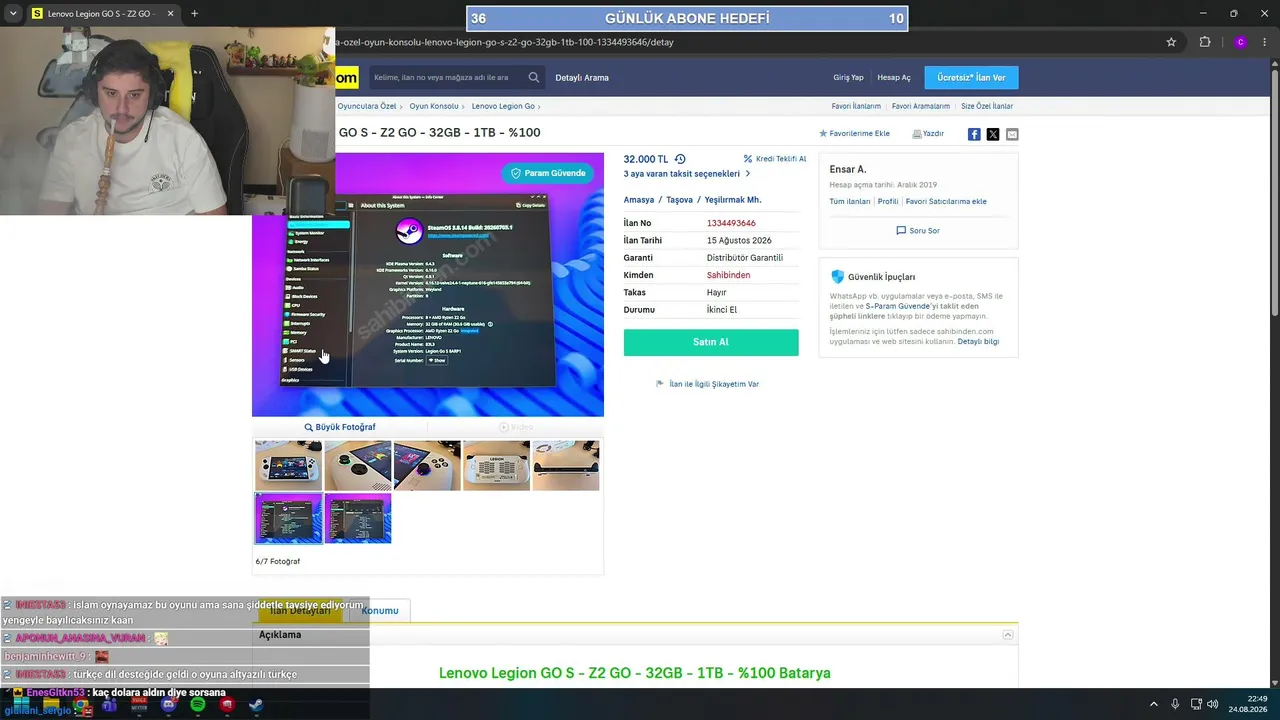Click the main listing photo
This screenshot has width=1280, height=720.
click(428, 284)
